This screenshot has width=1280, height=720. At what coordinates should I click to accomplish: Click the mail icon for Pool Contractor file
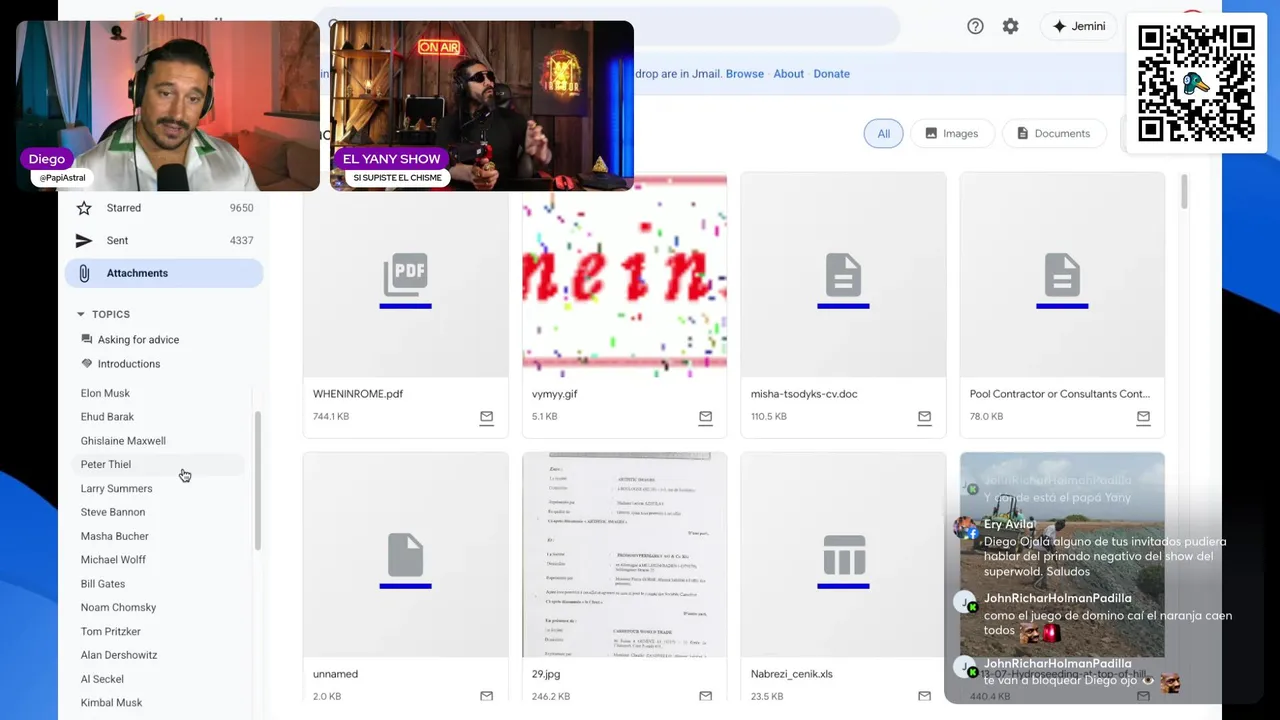point(1143,417)
